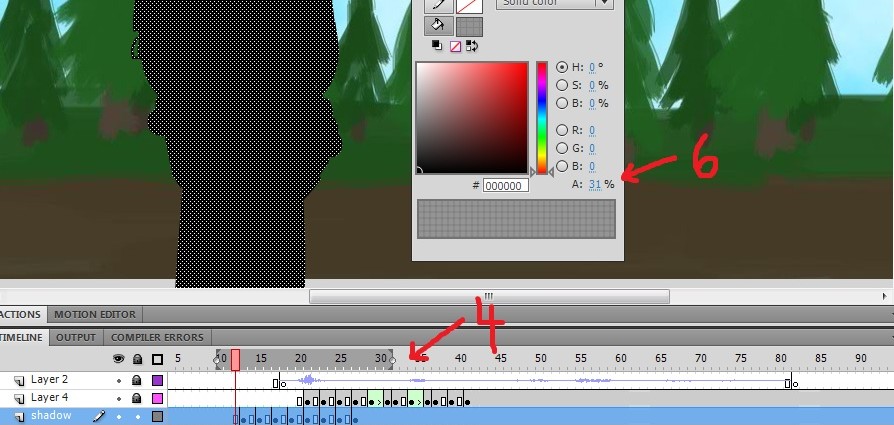This screenshot has width=894, height=425.
Task: Click the lock all layers padlock icon
Action: [137, 358]
